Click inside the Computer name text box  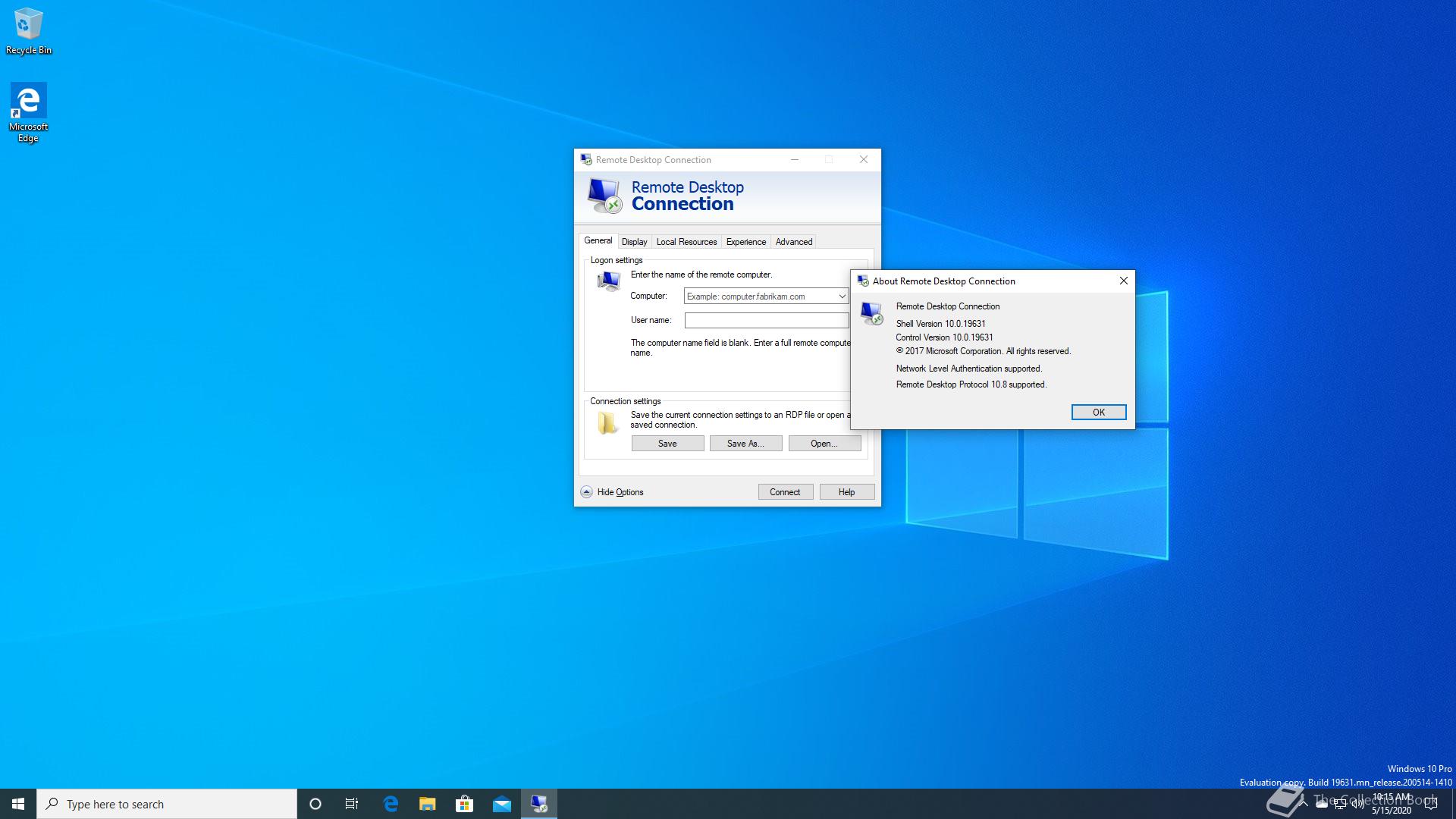click(760, 297)
